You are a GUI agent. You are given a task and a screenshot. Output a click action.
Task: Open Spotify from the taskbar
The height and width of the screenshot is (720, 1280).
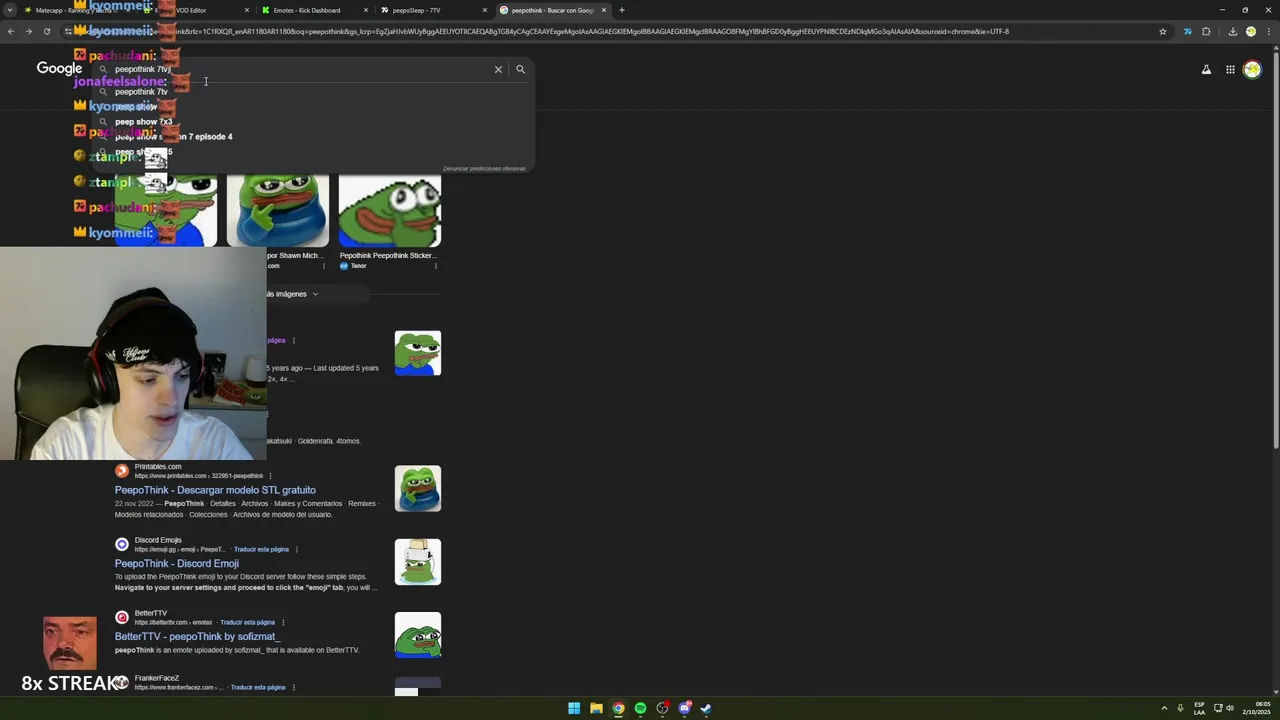coord(640,708)
